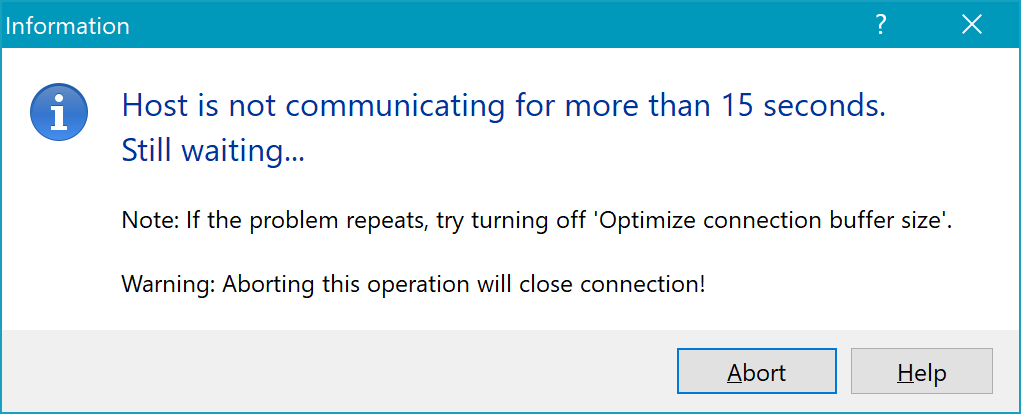Screen dimensions: 1021x414
Task: Click the gray footer area left of Abort
Action: [339, 371]
